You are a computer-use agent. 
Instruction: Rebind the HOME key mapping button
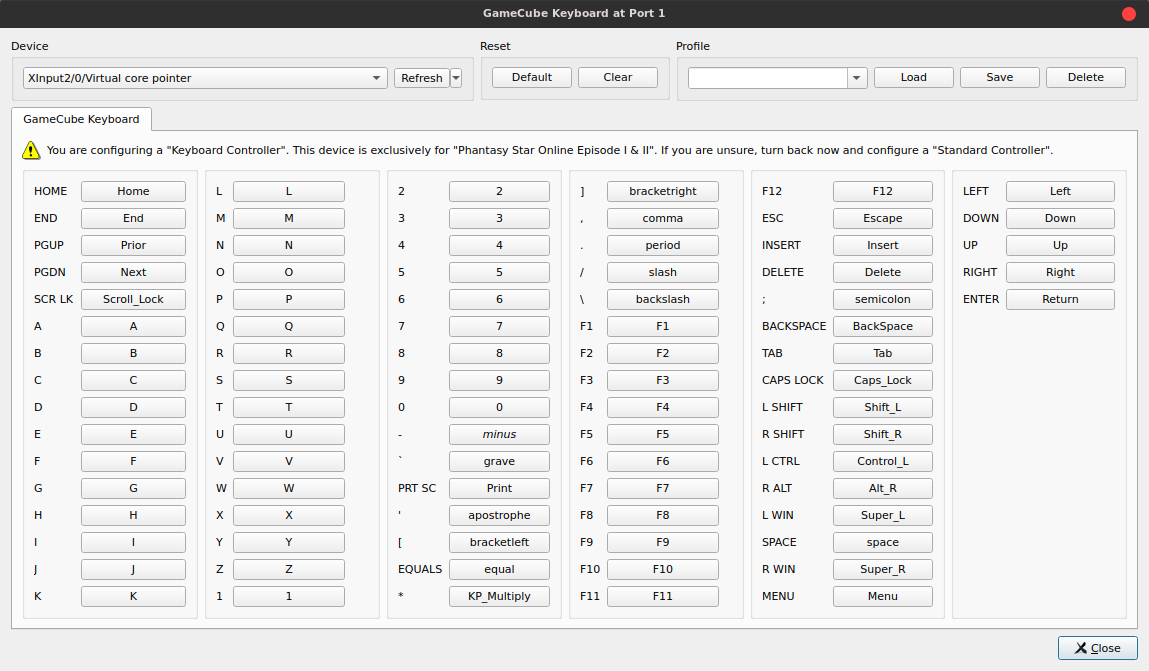pos(133,191)
